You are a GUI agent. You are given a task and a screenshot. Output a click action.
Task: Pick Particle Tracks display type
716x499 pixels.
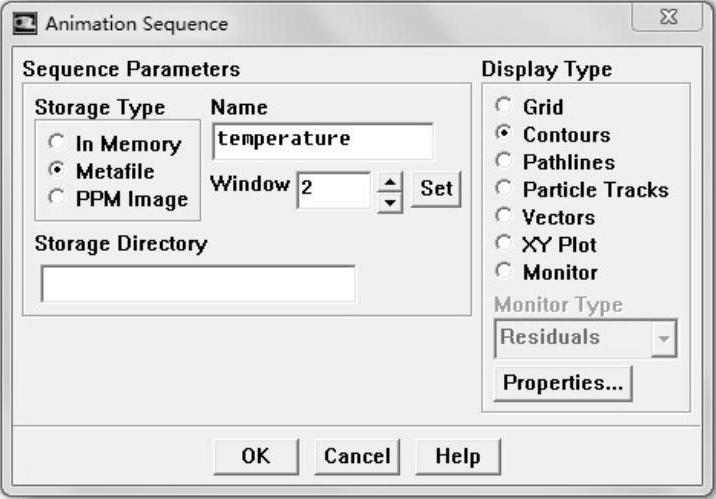(x=505, y=189)
